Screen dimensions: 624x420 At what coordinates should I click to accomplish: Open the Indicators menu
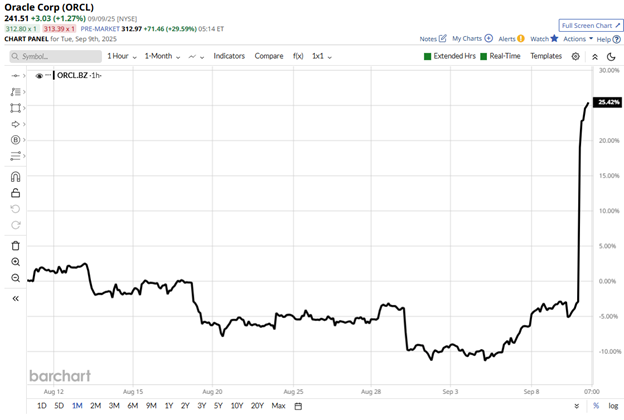pos(229,57)
